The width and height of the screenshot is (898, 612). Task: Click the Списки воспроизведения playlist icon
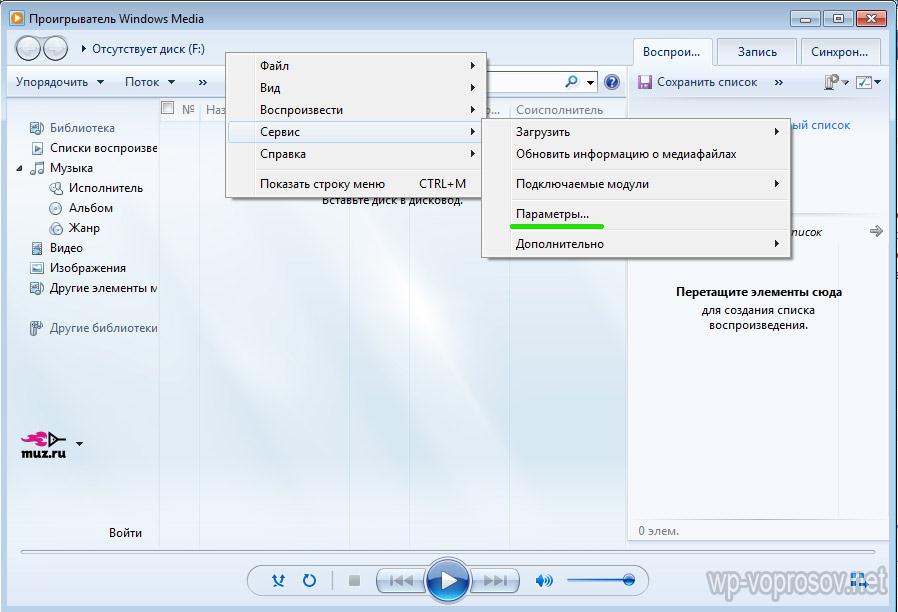click(37, 148)
